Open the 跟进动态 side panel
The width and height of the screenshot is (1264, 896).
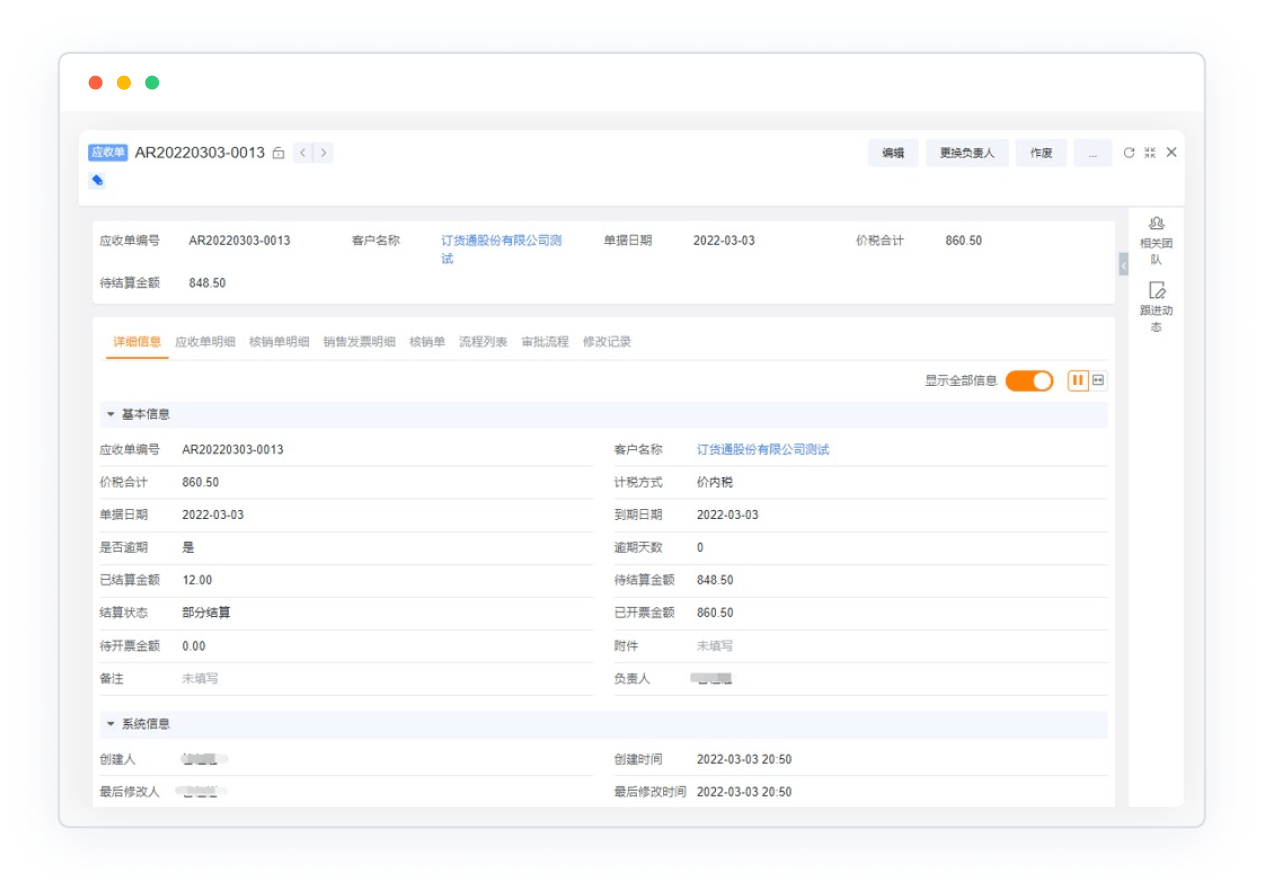pos(1156,307)
